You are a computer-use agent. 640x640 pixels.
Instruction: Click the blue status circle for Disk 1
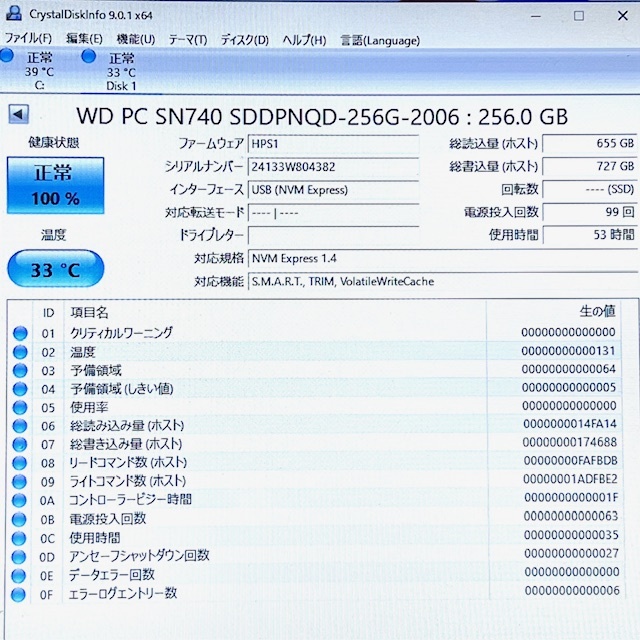pos(89,56)
